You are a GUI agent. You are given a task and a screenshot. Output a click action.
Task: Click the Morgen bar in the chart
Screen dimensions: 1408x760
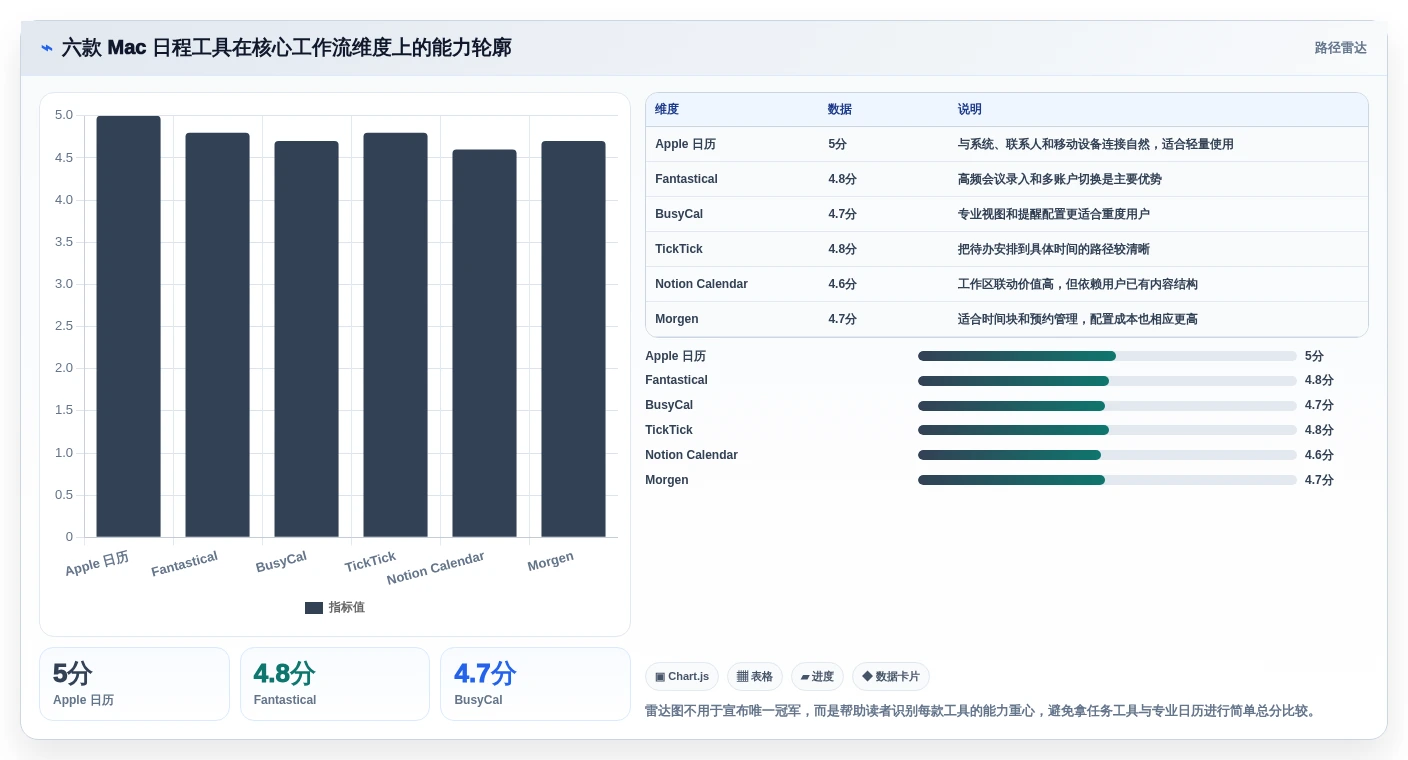[573, 339]
